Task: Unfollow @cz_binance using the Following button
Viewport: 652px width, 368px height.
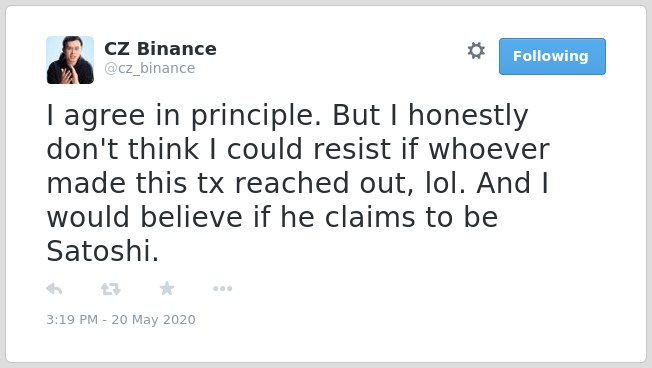Action: 552,57
